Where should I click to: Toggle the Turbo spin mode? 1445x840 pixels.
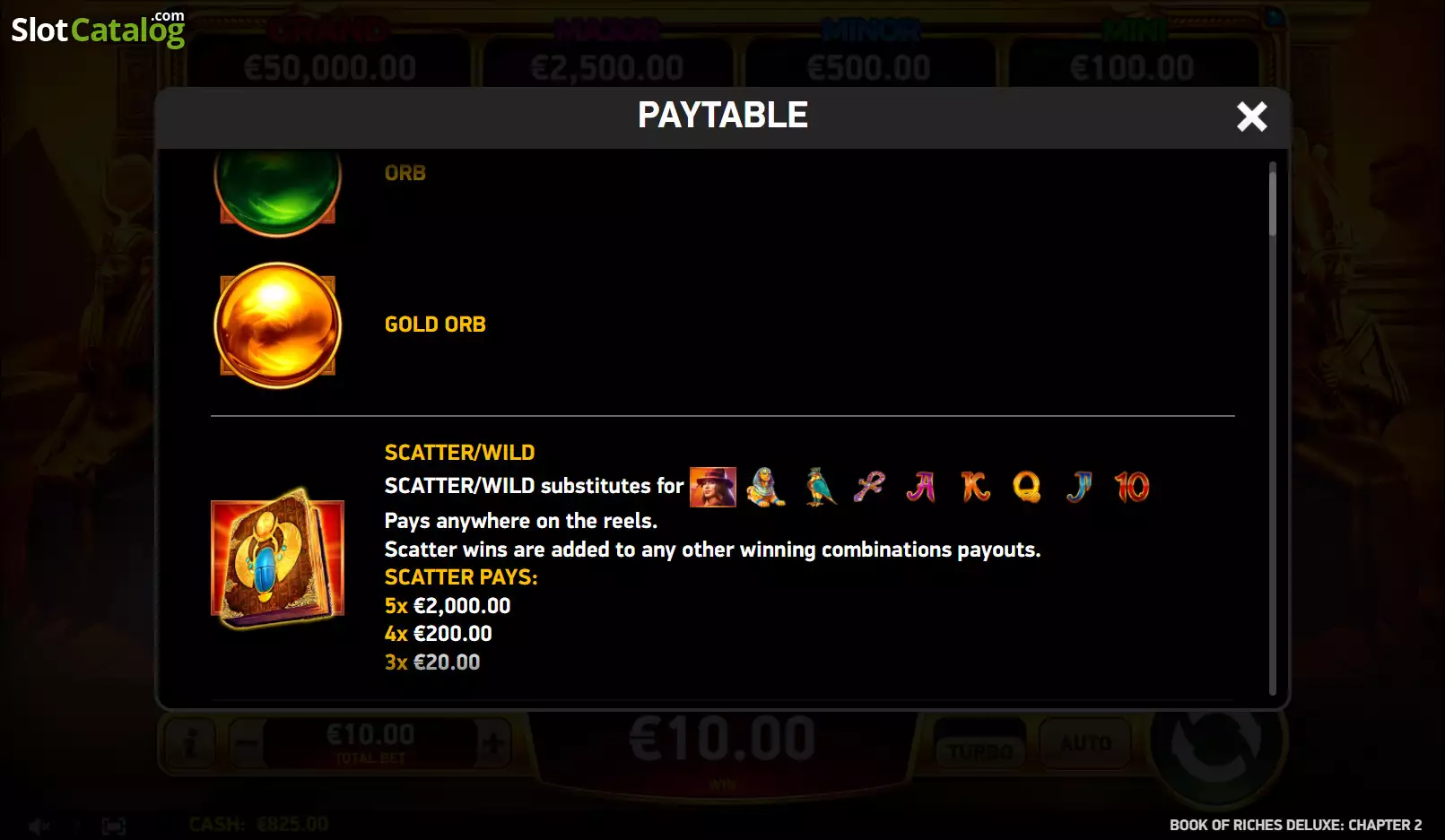[981, 744]
